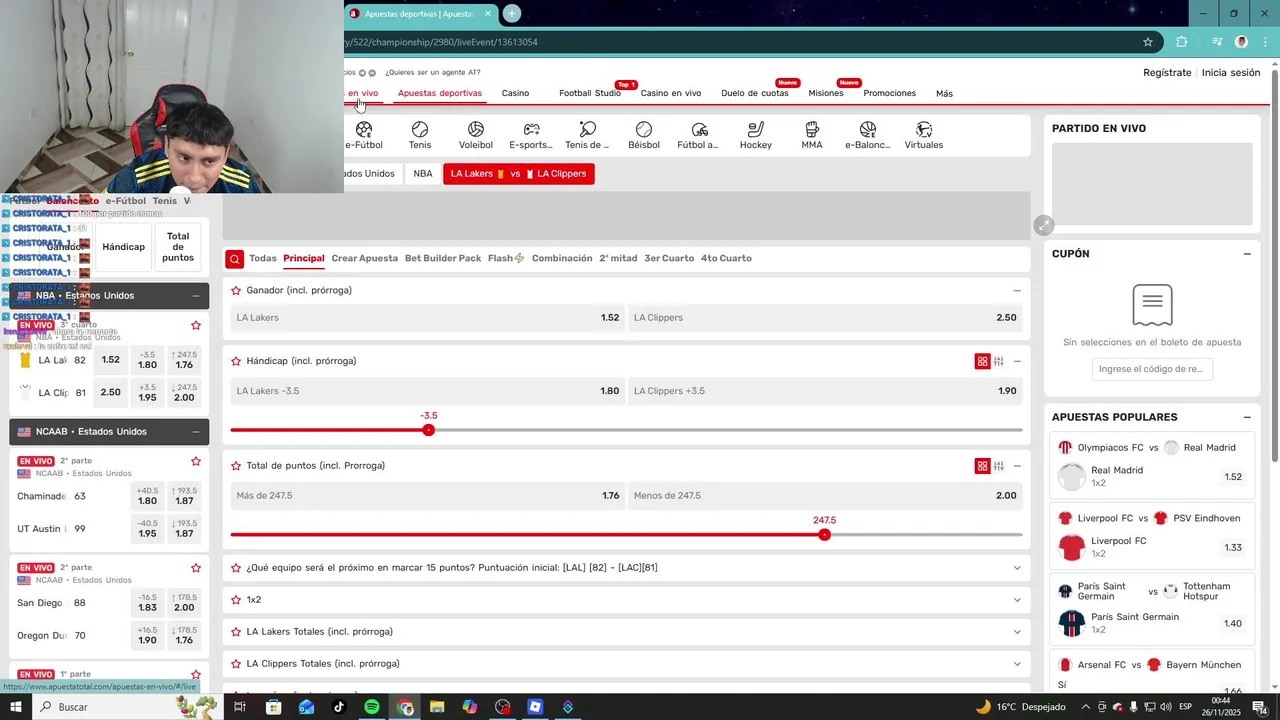Bet on LA Lakers to win at 1.52
Screen dimensions: 1280x720
[428, 318]
